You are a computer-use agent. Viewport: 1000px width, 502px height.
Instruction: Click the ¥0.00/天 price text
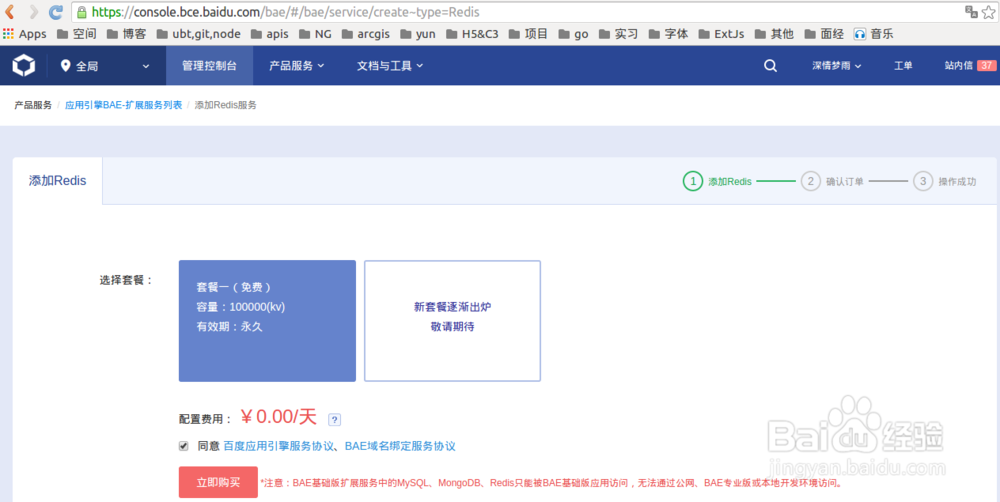279,417
